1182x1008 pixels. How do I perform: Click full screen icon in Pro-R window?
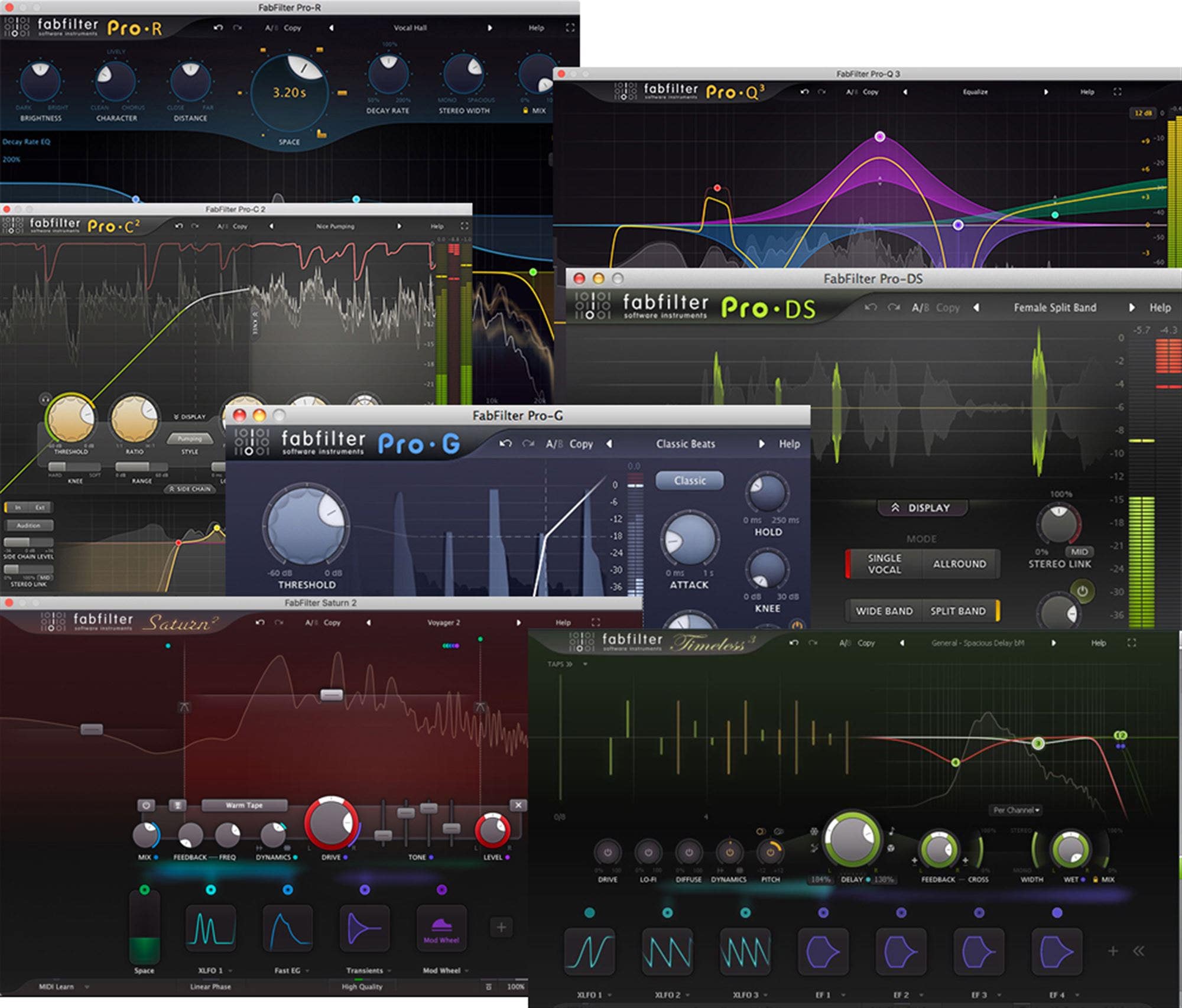(x=570, y=28)
